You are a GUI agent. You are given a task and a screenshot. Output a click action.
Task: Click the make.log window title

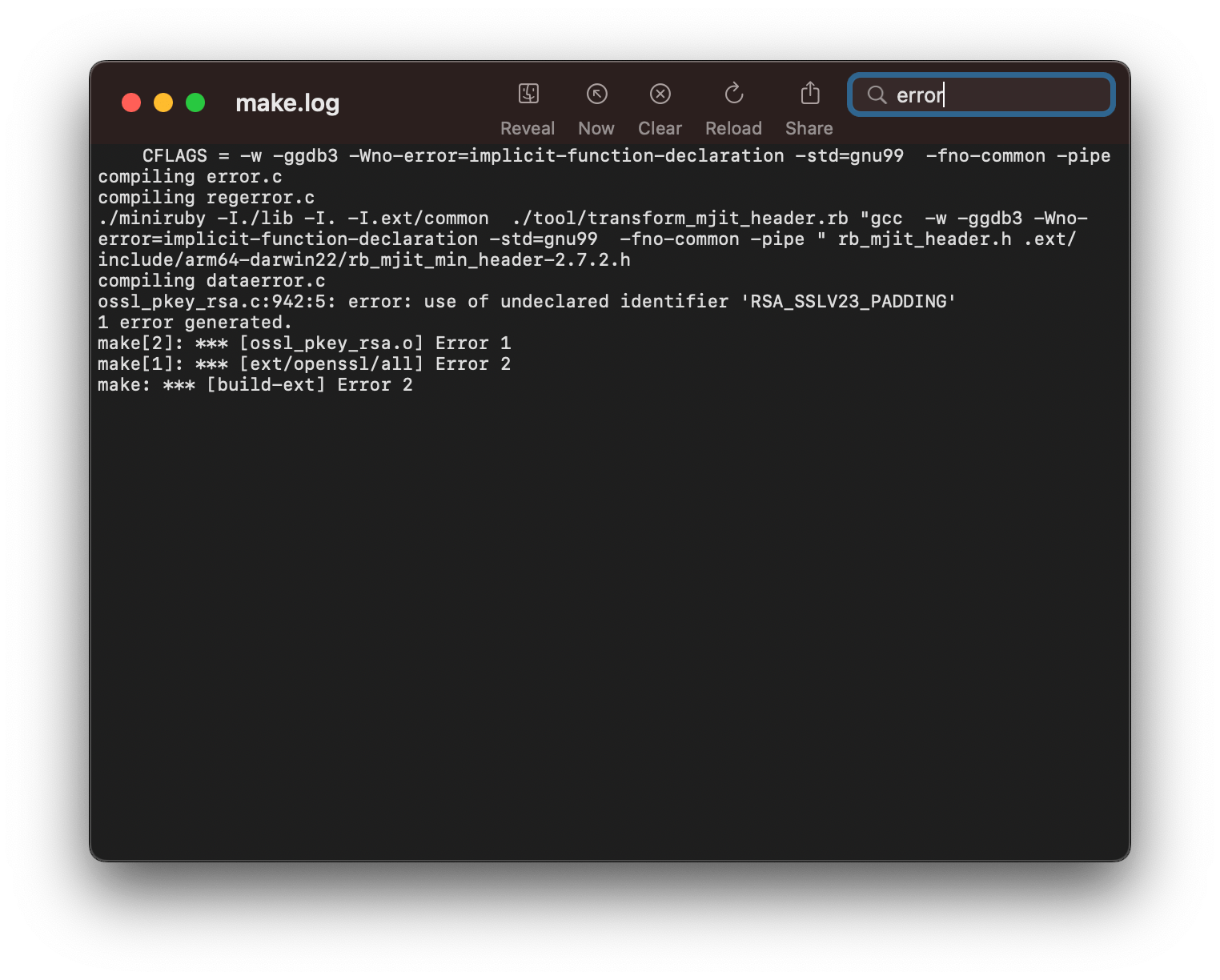pos(286,102)
